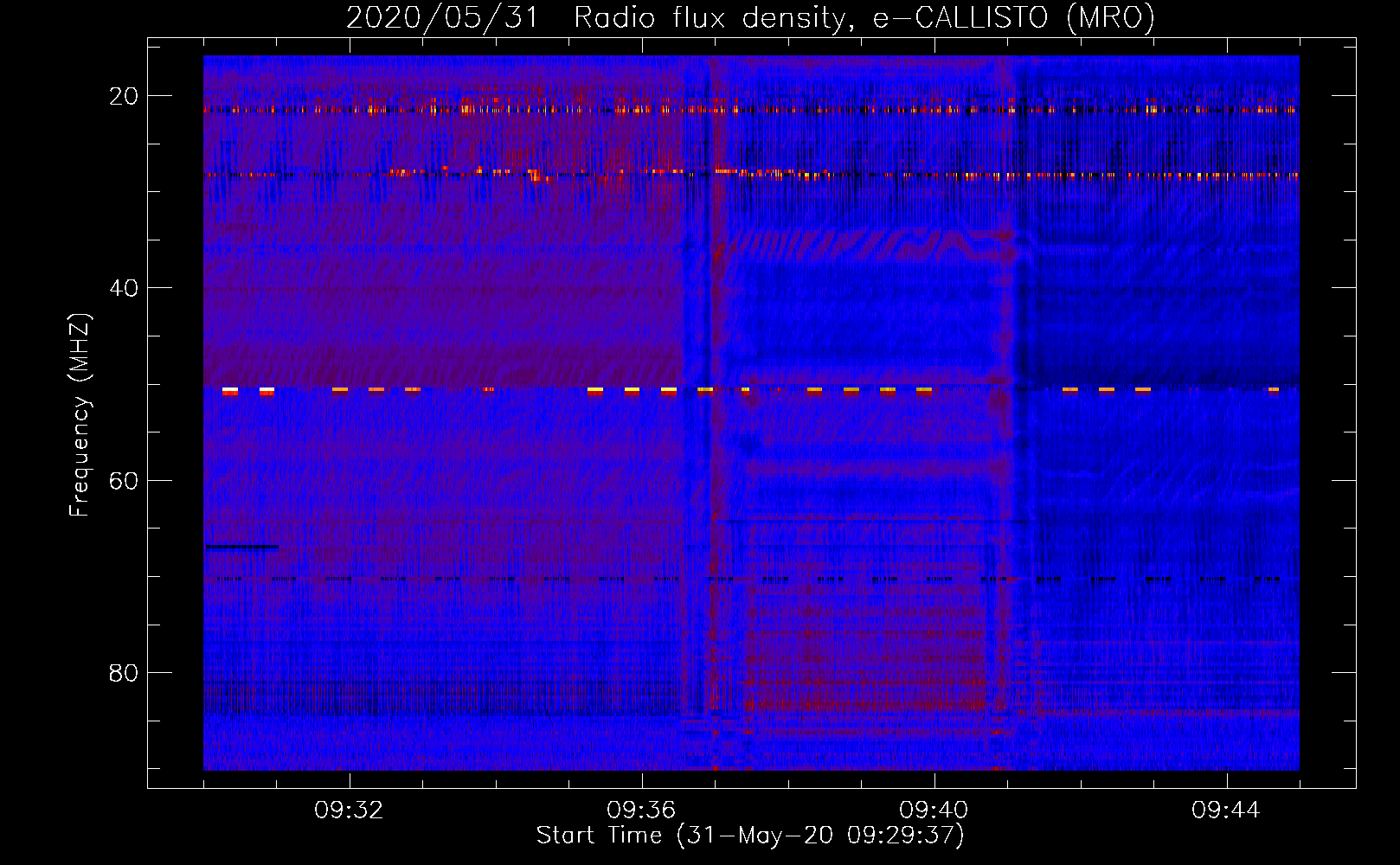
Task: Click the 20 MHz frequency tick label
Action: (124, 96)
